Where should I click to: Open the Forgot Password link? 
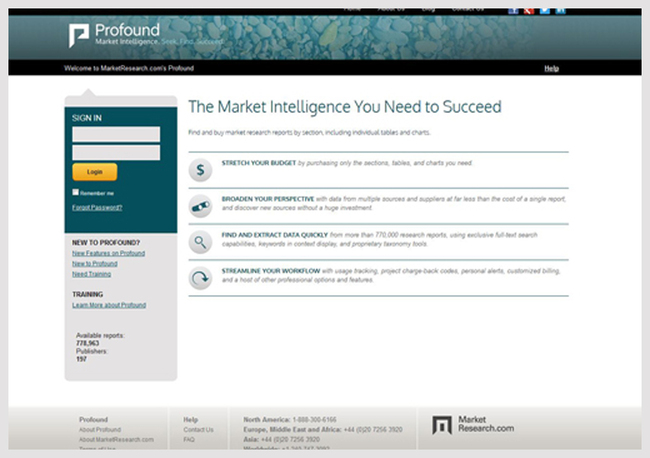(x=97, y=207)
